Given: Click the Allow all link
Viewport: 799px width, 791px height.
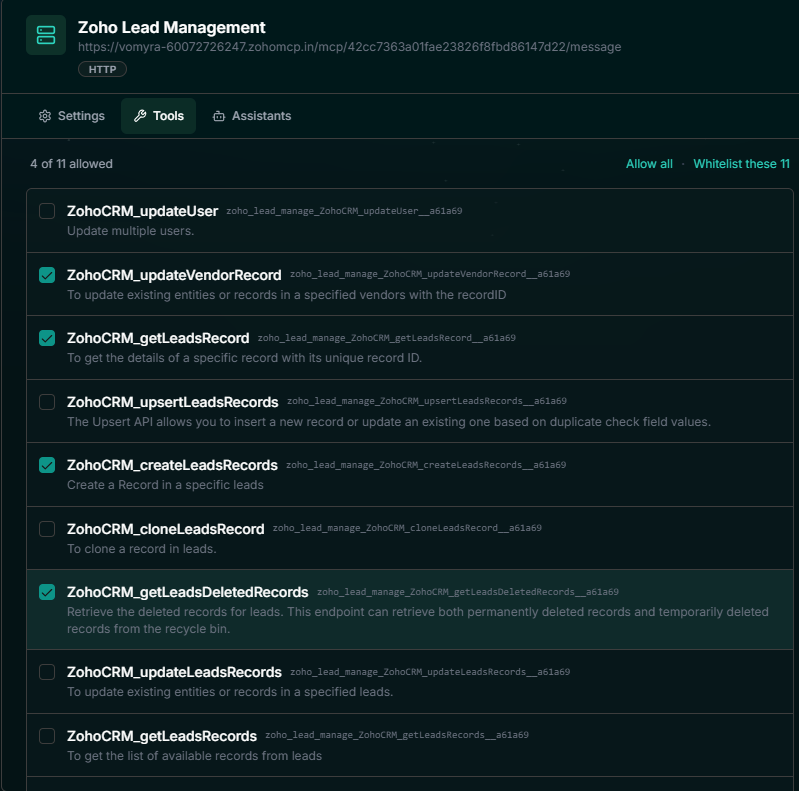Looking at the screenshot, I should coord(649,164).
